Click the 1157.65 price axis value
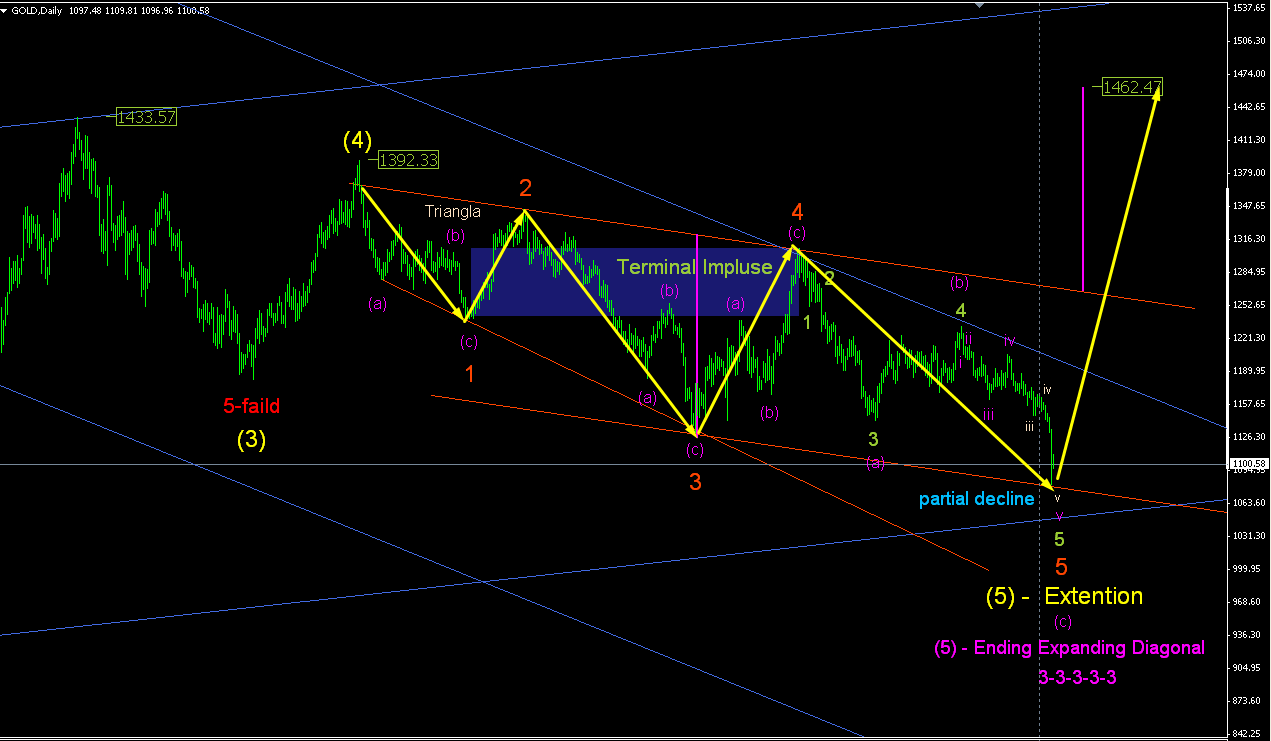1271x741 pixels. 1250,404
